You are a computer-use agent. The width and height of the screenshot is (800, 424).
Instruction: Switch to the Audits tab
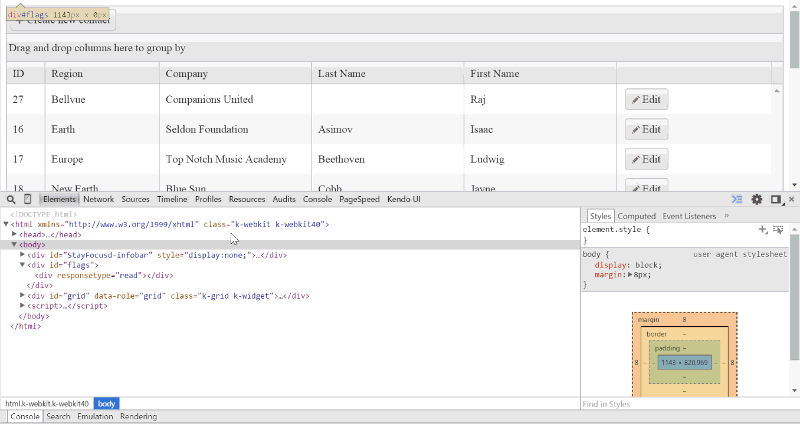pos(284,199)
